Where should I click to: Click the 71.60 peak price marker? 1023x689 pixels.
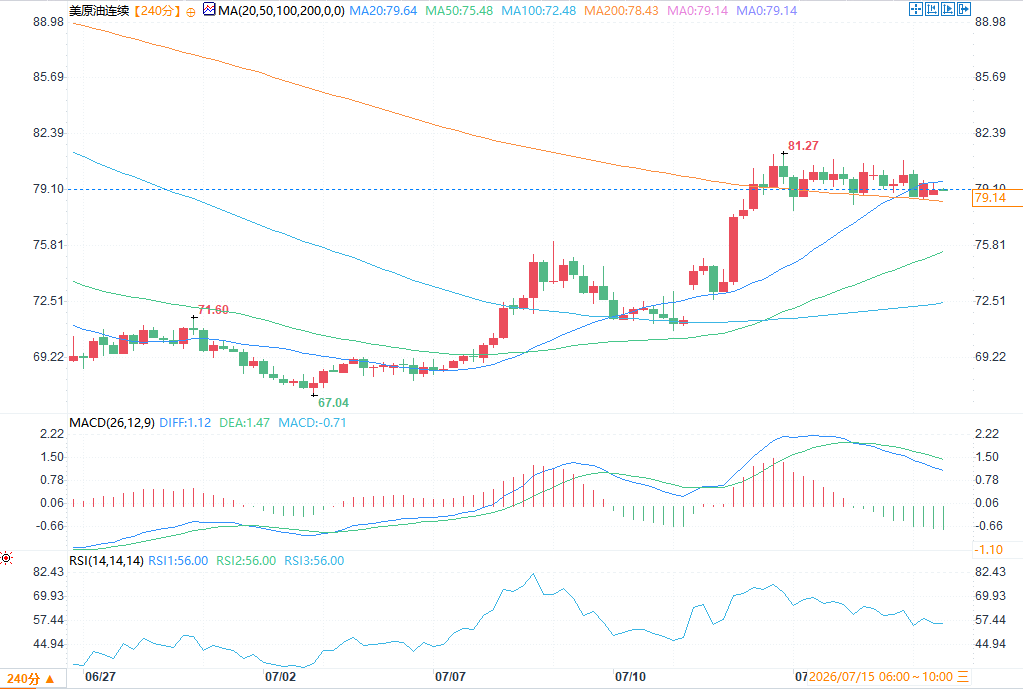click(x=213, y=310)
